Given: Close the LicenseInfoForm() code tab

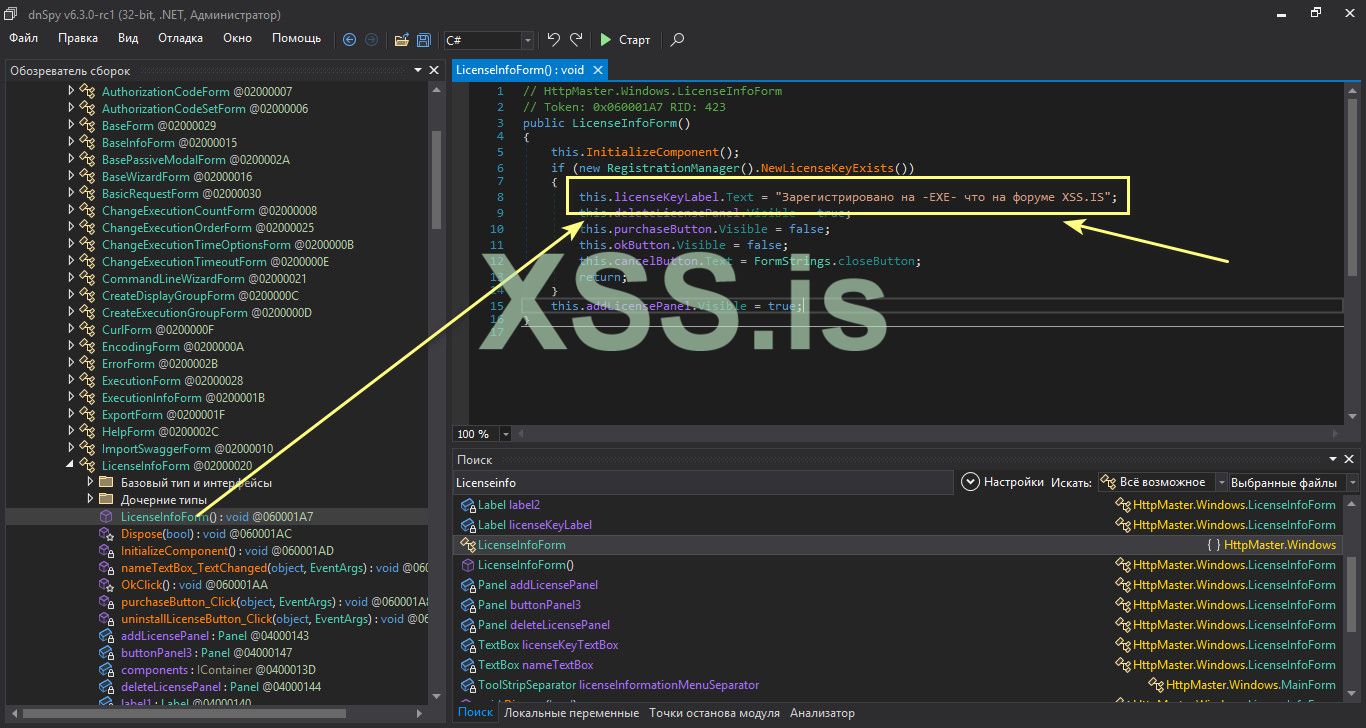Looking at the screenshot, I should click(x=598, y=70).
